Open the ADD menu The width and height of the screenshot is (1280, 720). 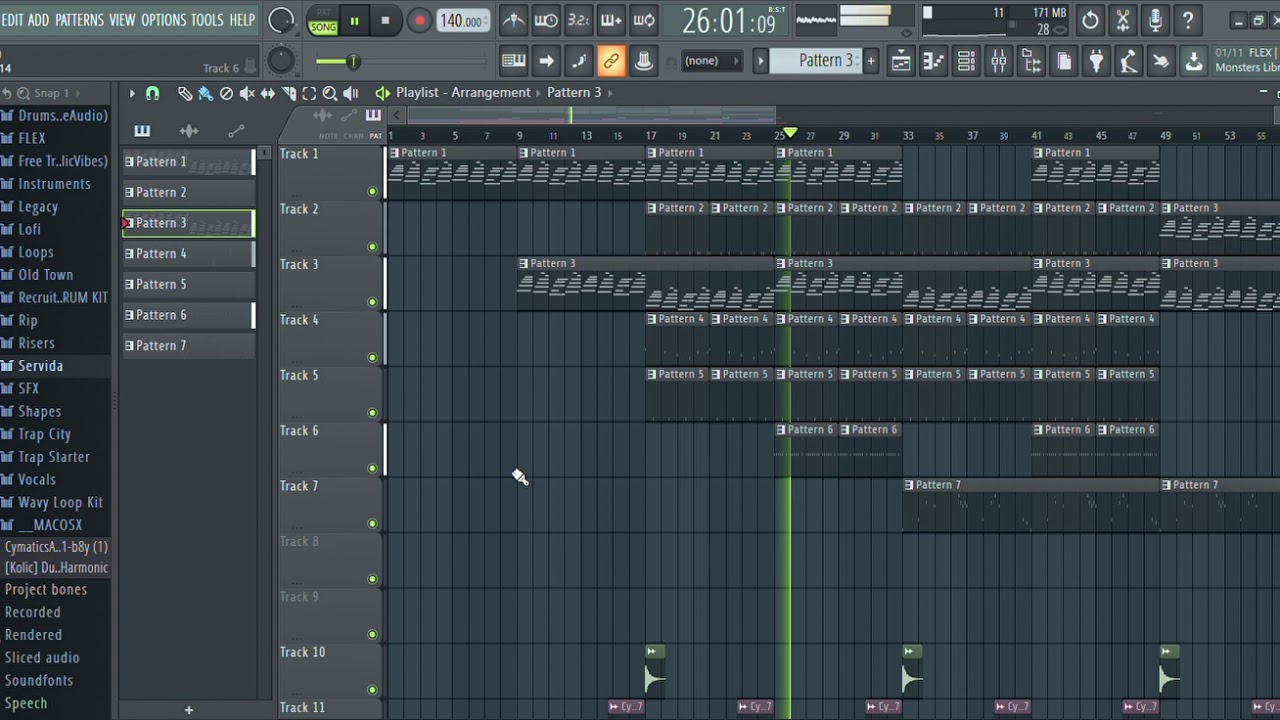pos(38,20)
